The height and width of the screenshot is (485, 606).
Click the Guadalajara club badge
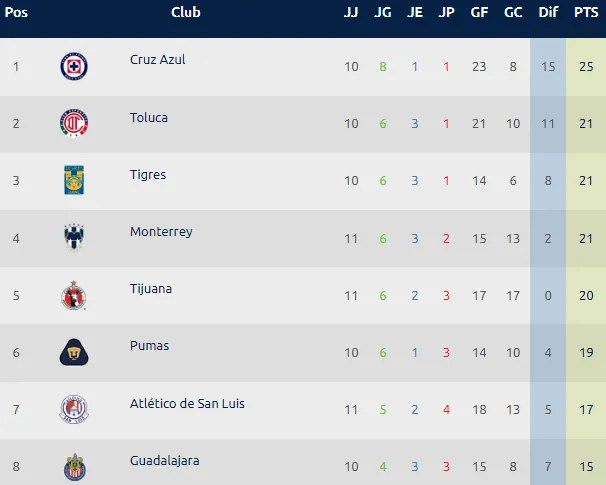click(x=75, y=465)
